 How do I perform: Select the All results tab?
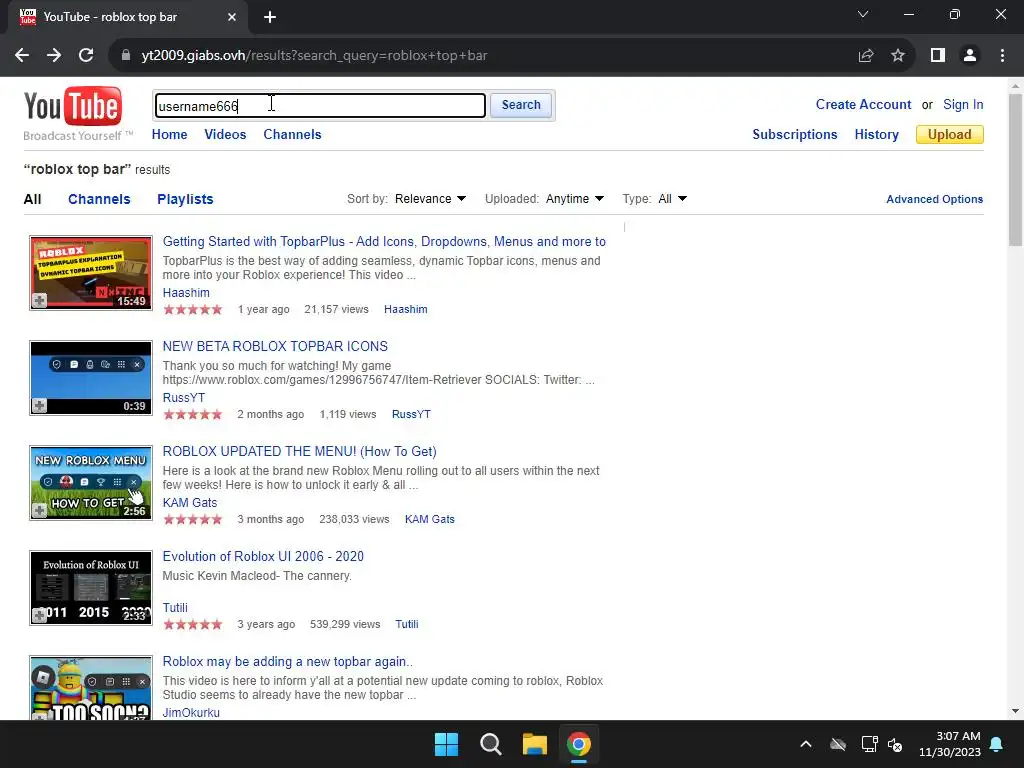click(33, 199)
